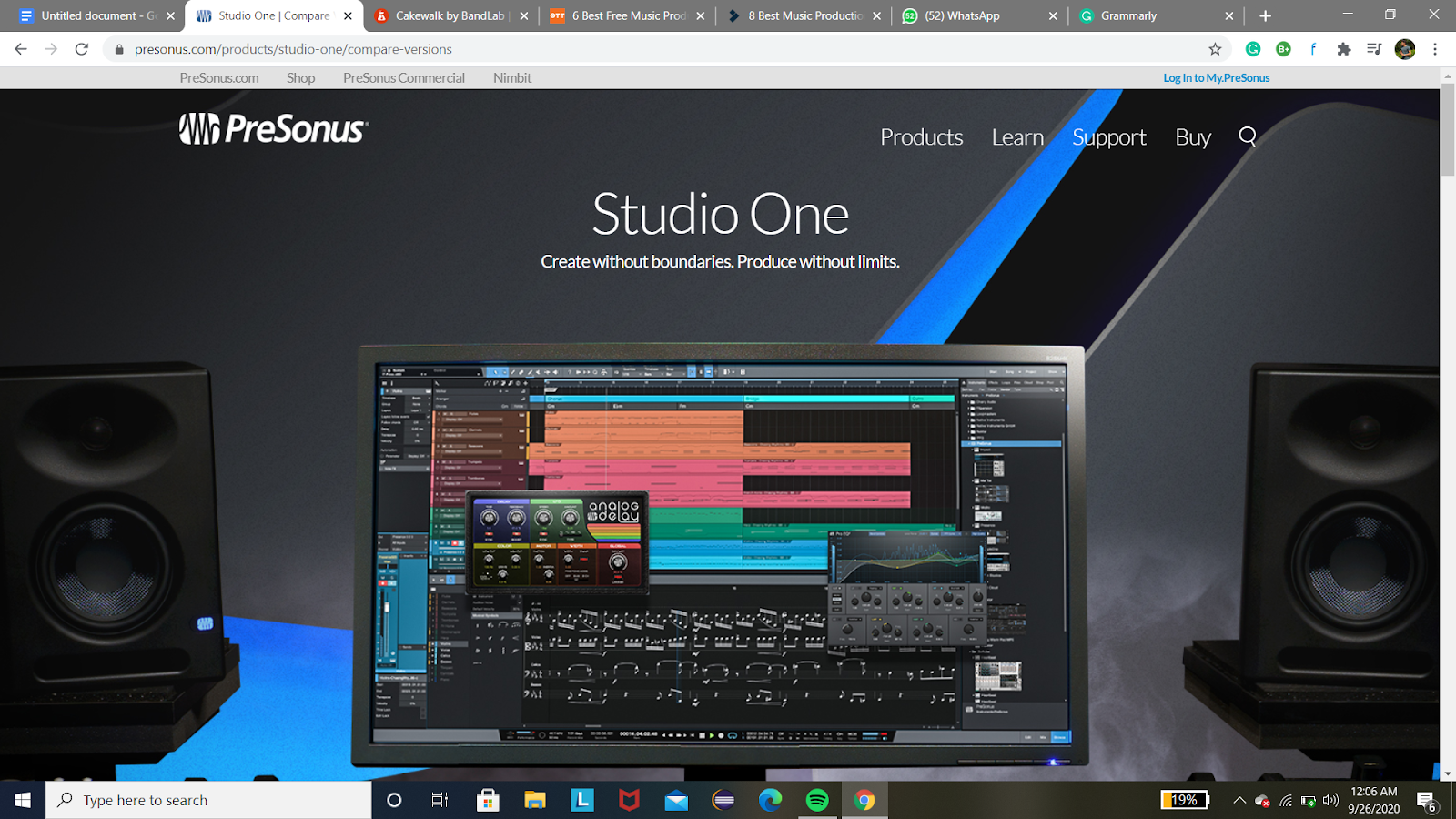
Task: Switch to the Untitled document tab
Action: pyautogui.click(x=92, y=15)
